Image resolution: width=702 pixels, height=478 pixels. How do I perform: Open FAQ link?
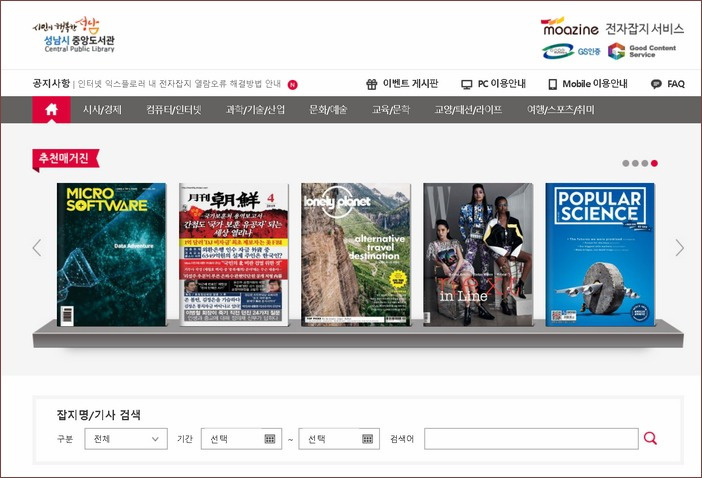[676, 84]
